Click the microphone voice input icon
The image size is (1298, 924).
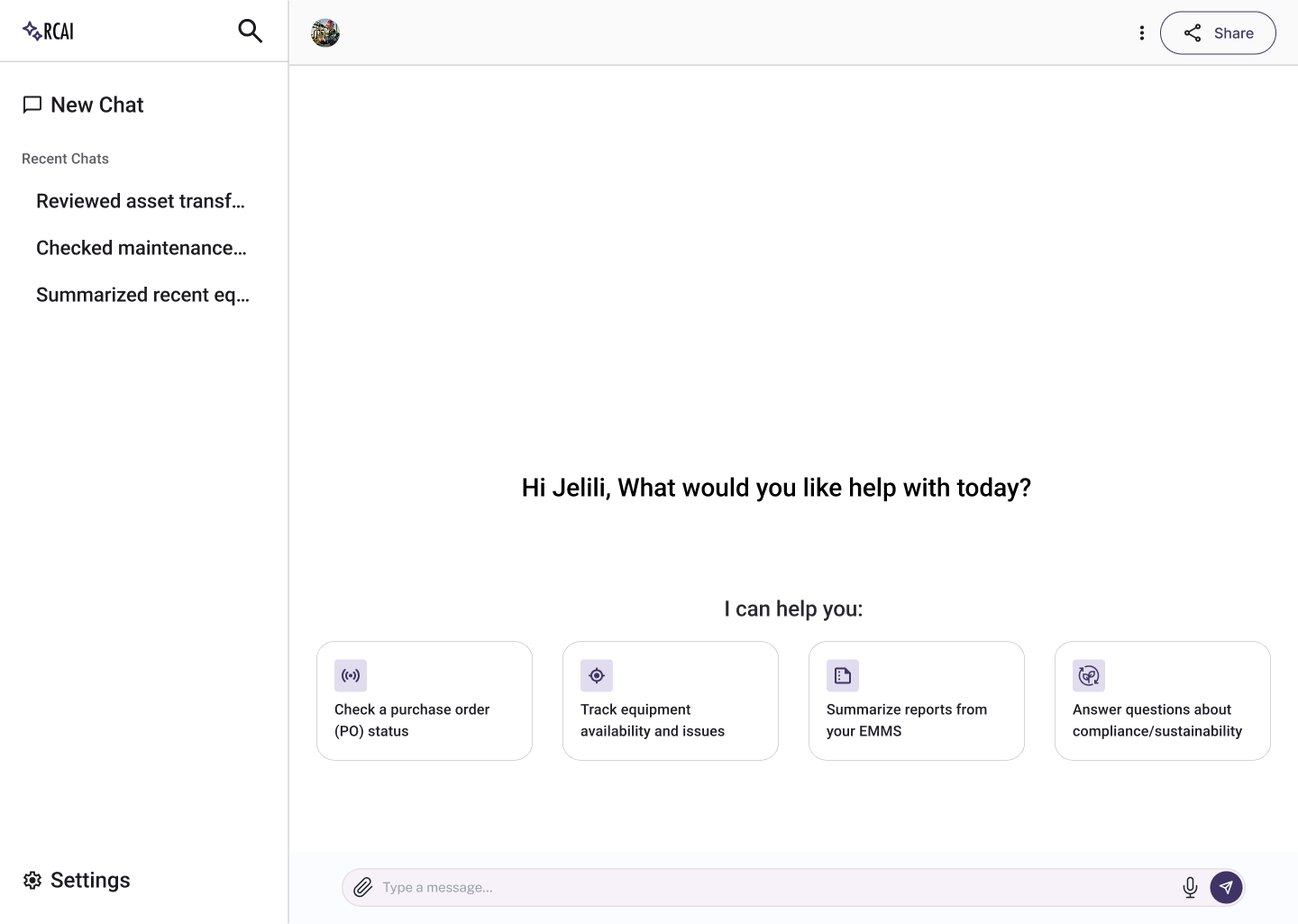click(x=1190, y=888)
